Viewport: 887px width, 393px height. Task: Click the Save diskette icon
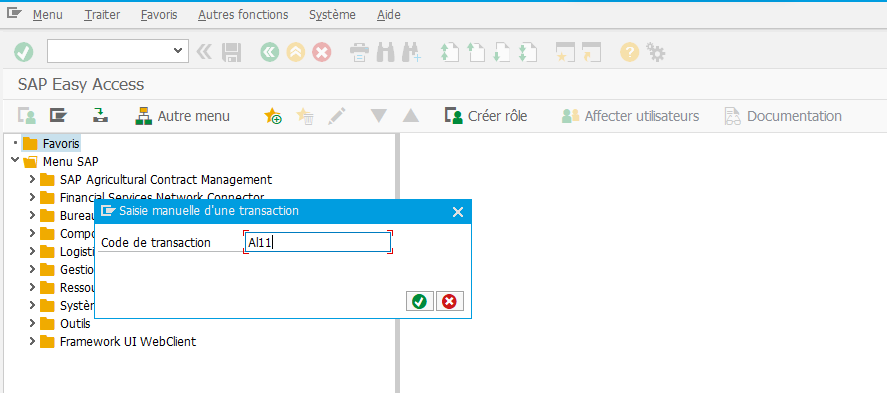[x=231, y=53]
